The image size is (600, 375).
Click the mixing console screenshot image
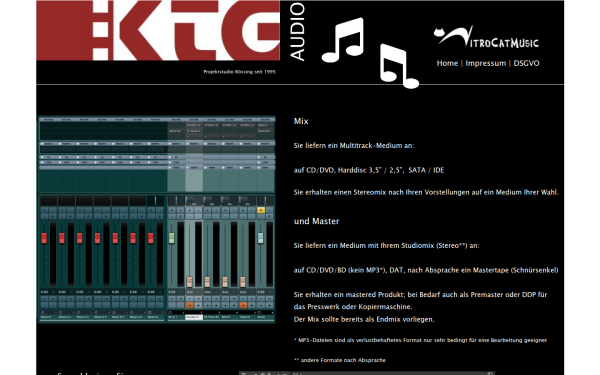click(157, 219)
